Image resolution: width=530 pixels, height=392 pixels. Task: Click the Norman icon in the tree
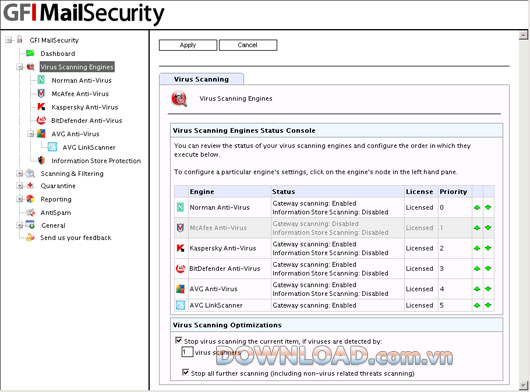click(x=41, y=80)
